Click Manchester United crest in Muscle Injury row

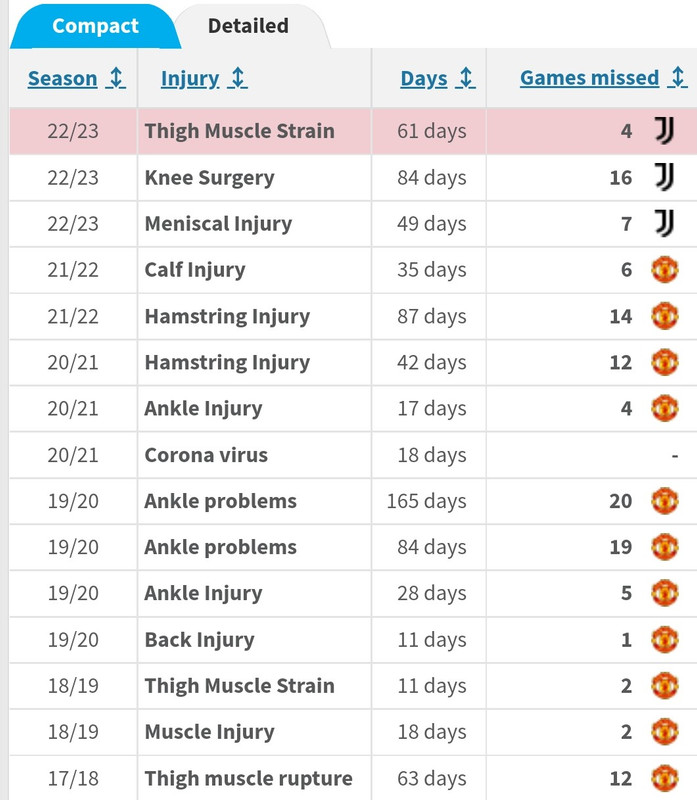(x=664, y=732)
